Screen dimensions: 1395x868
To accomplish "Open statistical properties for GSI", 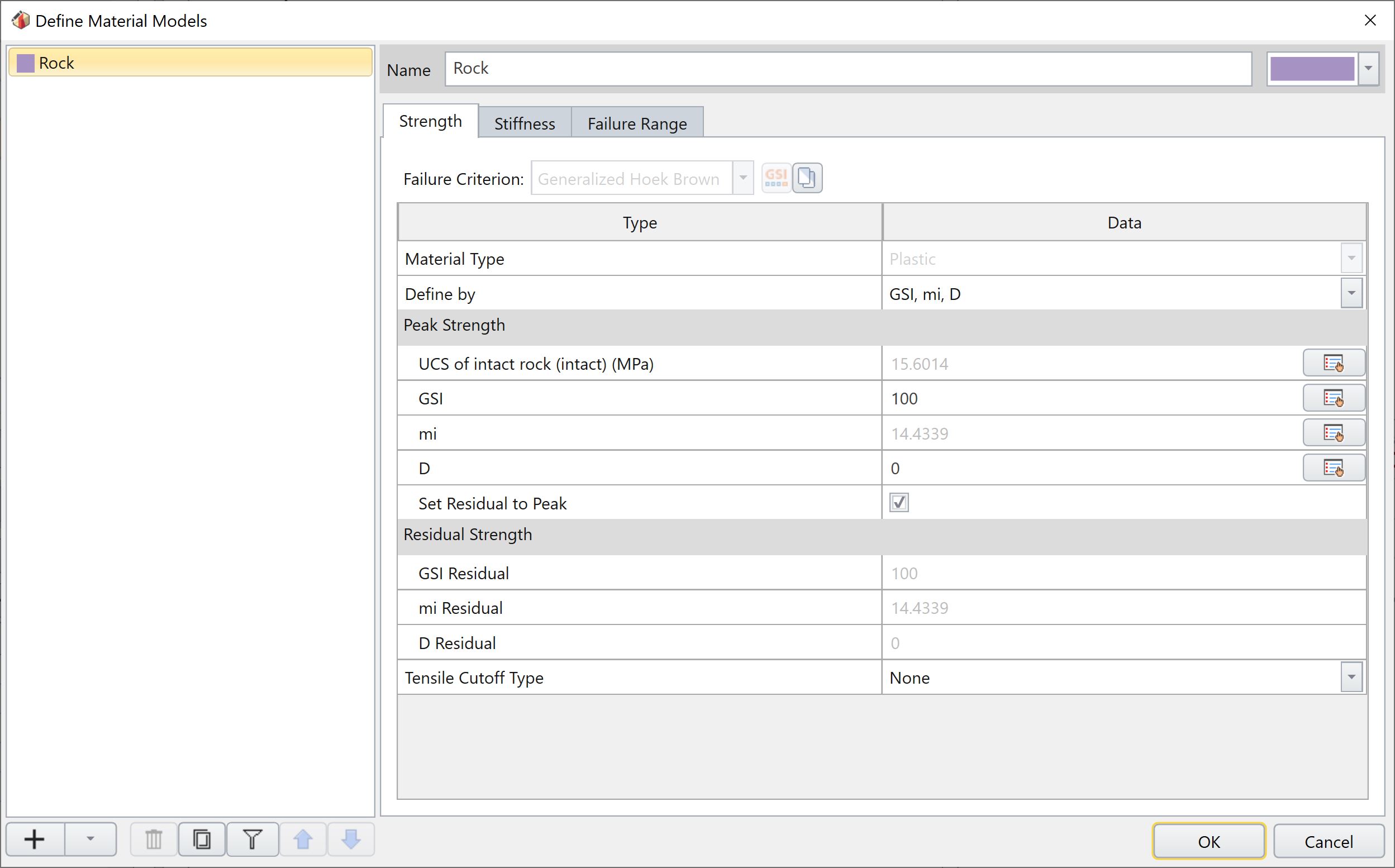I will click(1333, 398).
